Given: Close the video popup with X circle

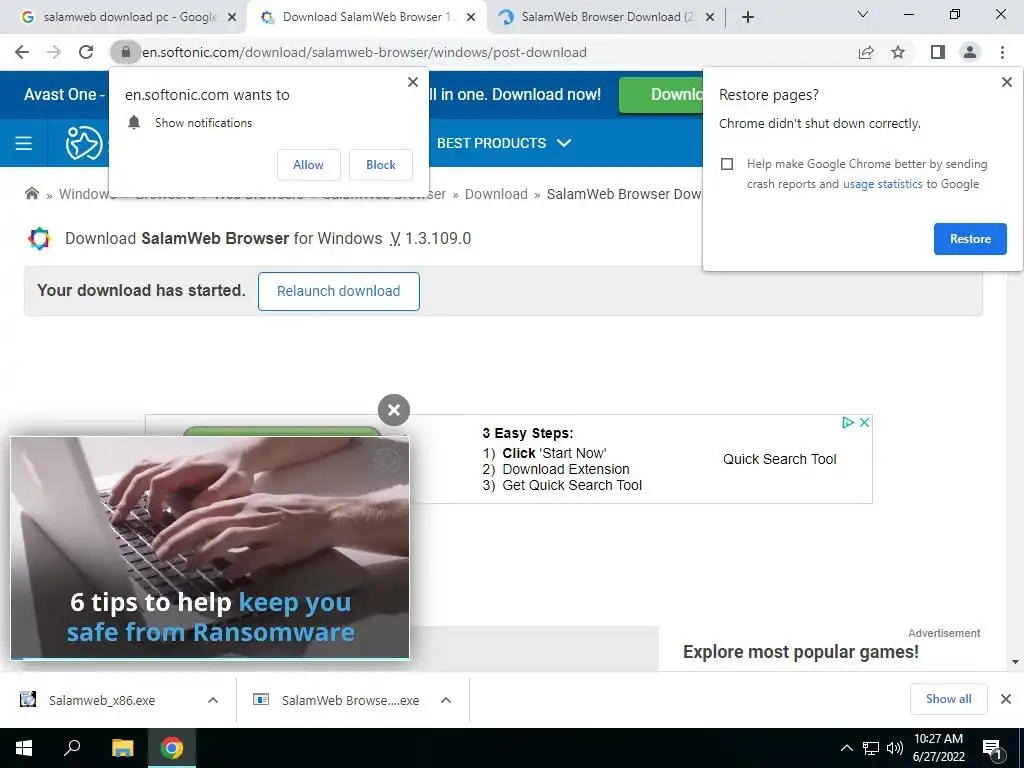Looking at the screenshot, I should tap(394, 410).
